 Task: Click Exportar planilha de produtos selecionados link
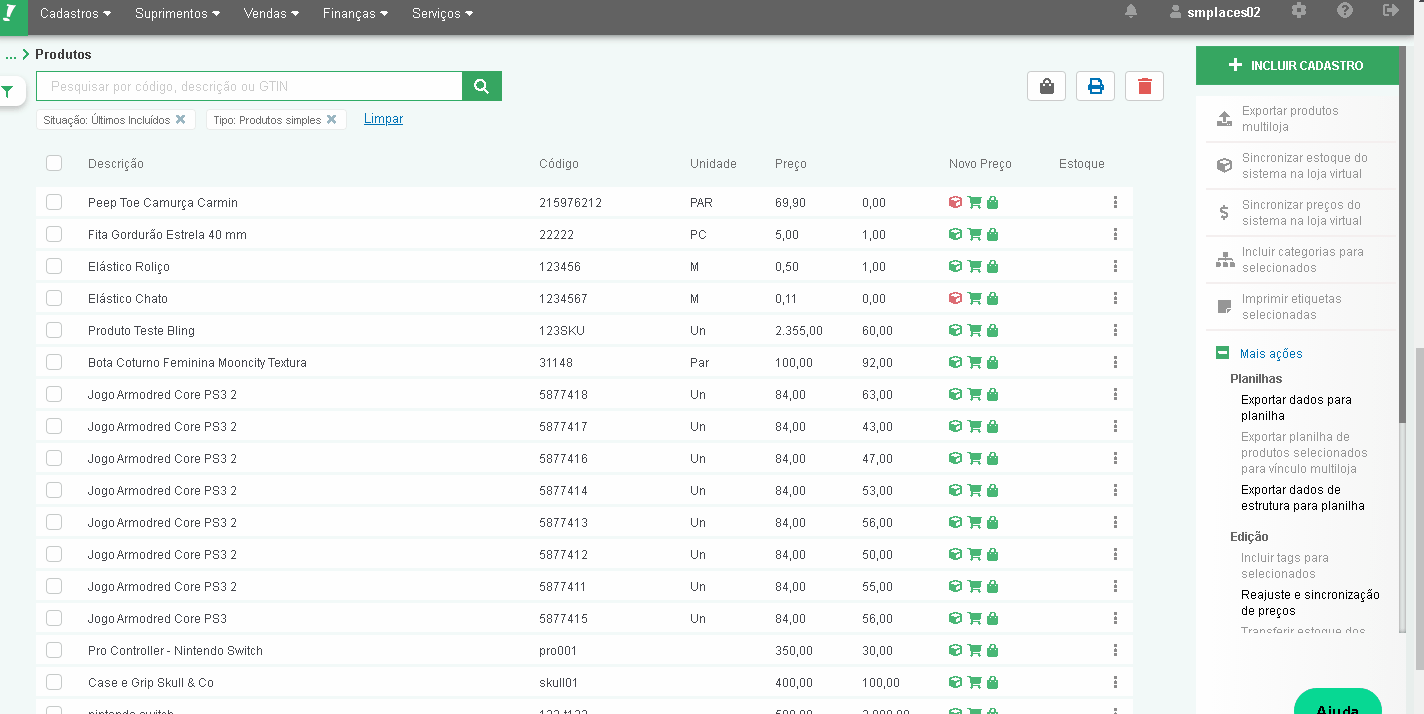pos(1304,453)
